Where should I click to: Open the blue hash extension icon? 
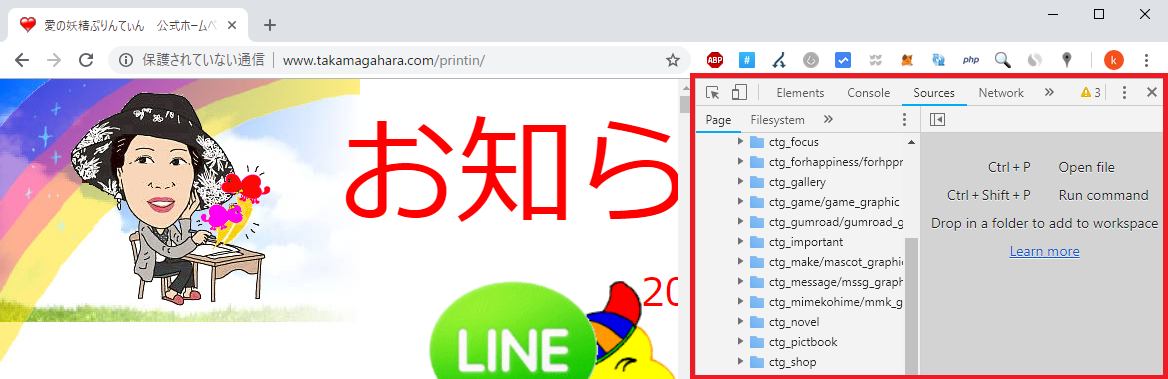(747, 60)
